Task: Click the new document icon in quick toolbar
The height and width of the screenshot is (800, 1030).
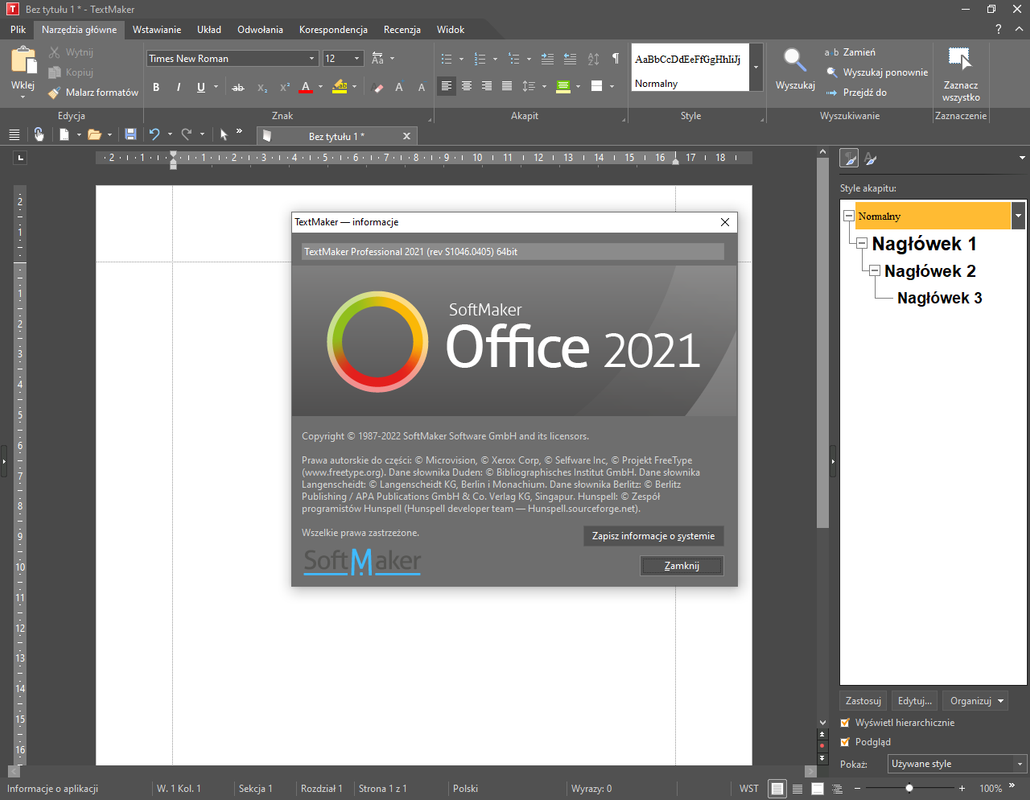Action: [x=64, y=135]
